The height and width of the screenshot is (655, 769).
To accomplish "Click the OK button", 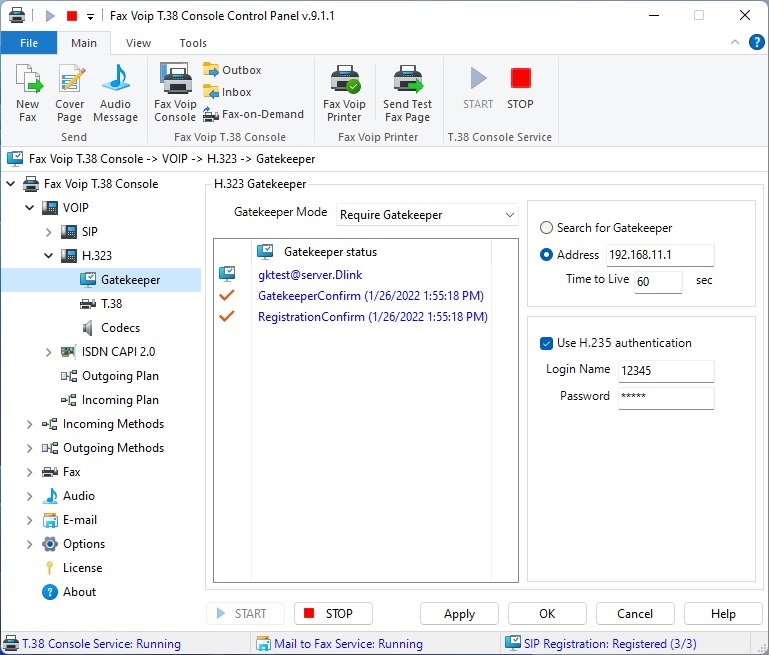I will 547,613.
